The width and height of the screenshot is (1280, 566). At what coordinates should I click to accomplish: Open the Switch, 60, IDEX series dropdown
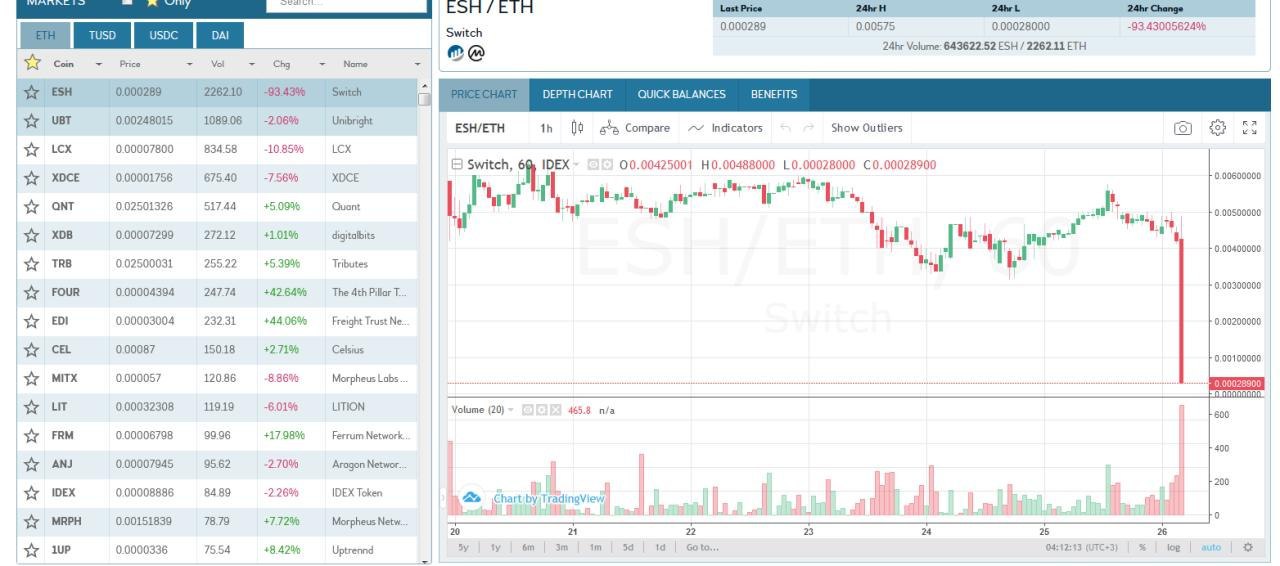(x=576, y=165)
